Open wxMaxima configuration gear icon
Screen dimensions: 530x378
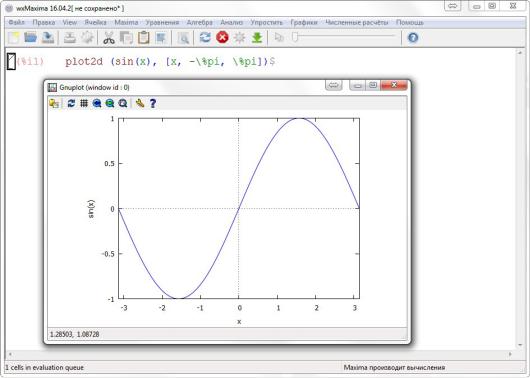pos(87,38)
